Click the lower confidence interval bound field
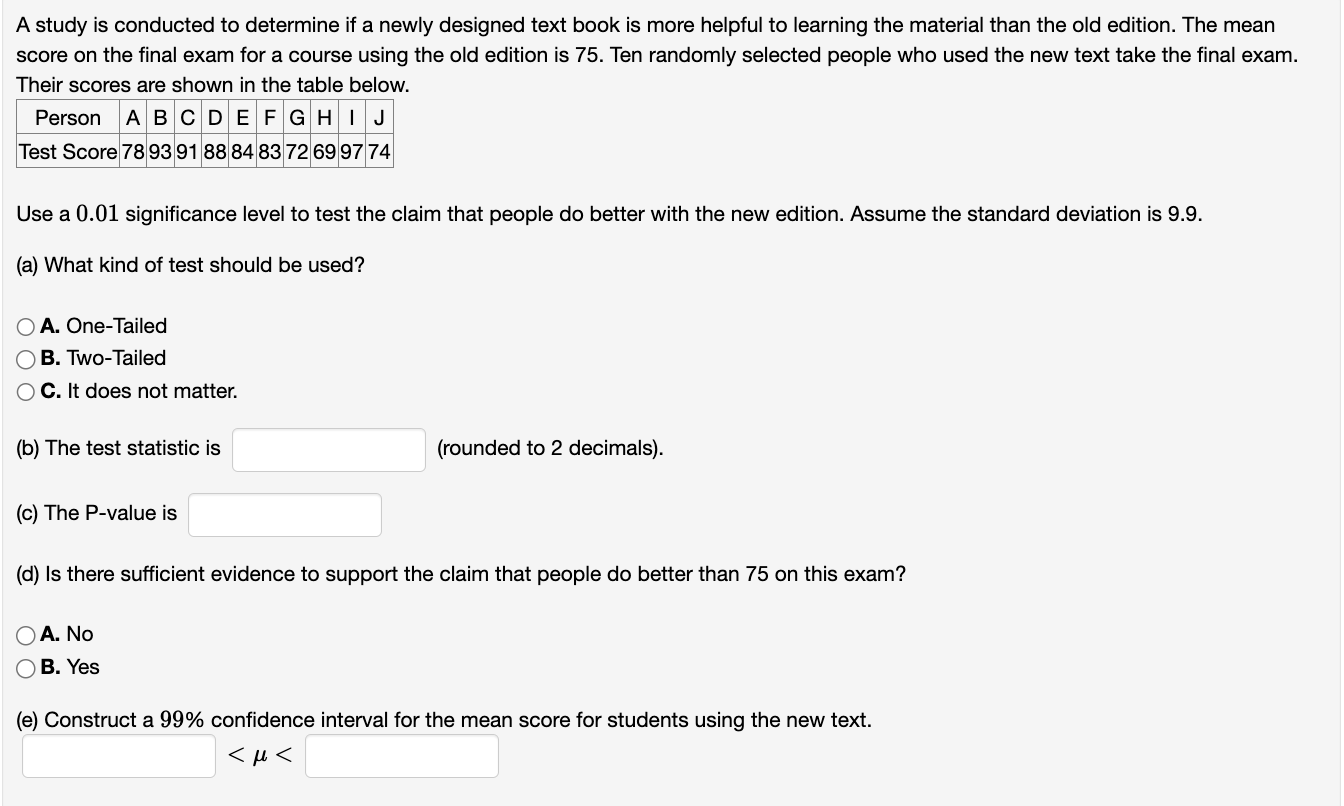Screen dimensions: 1344x806 [x=118, y=756]
